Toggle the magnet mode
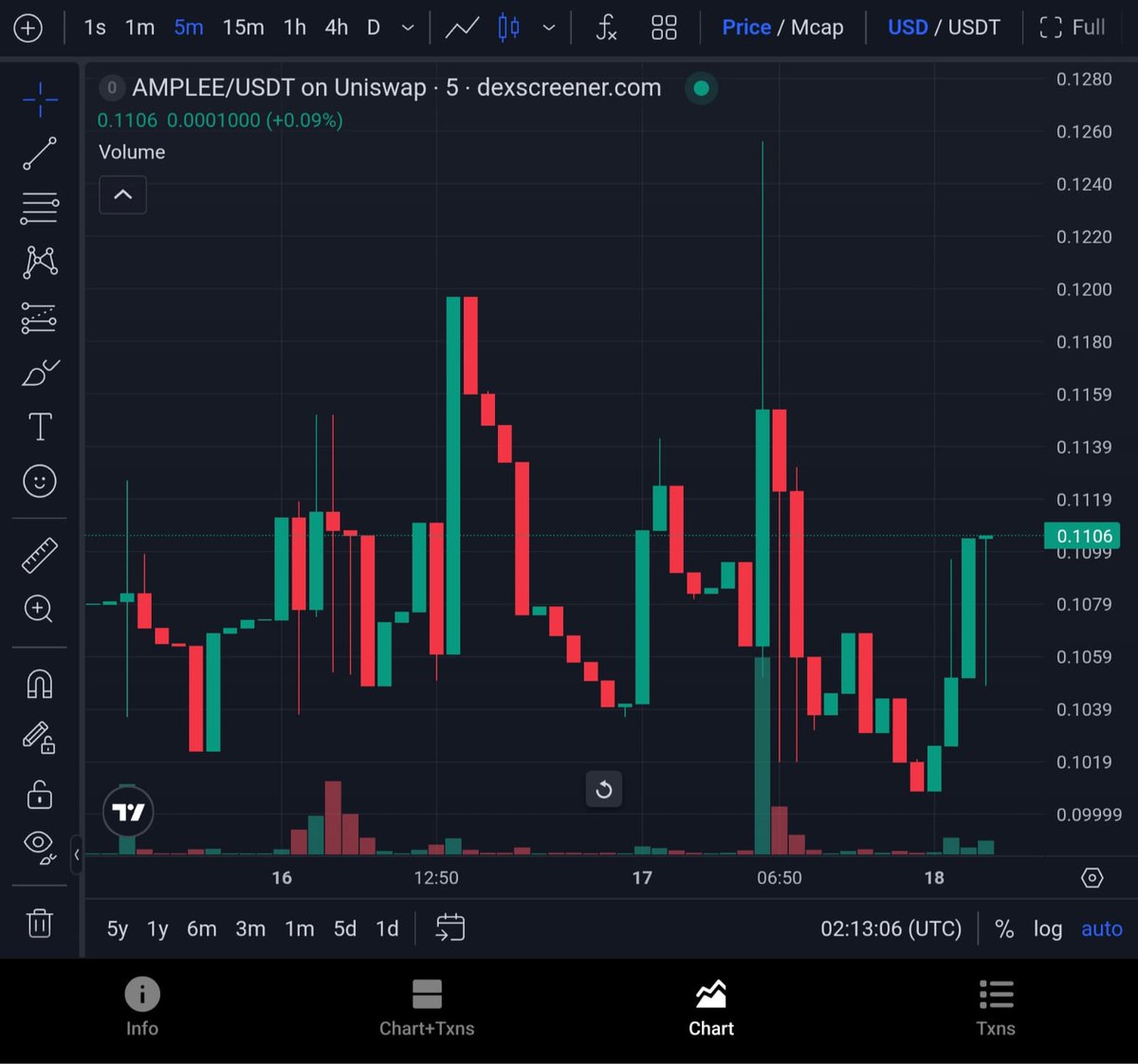The image size is (1138, 1064). tap(40, 684)
